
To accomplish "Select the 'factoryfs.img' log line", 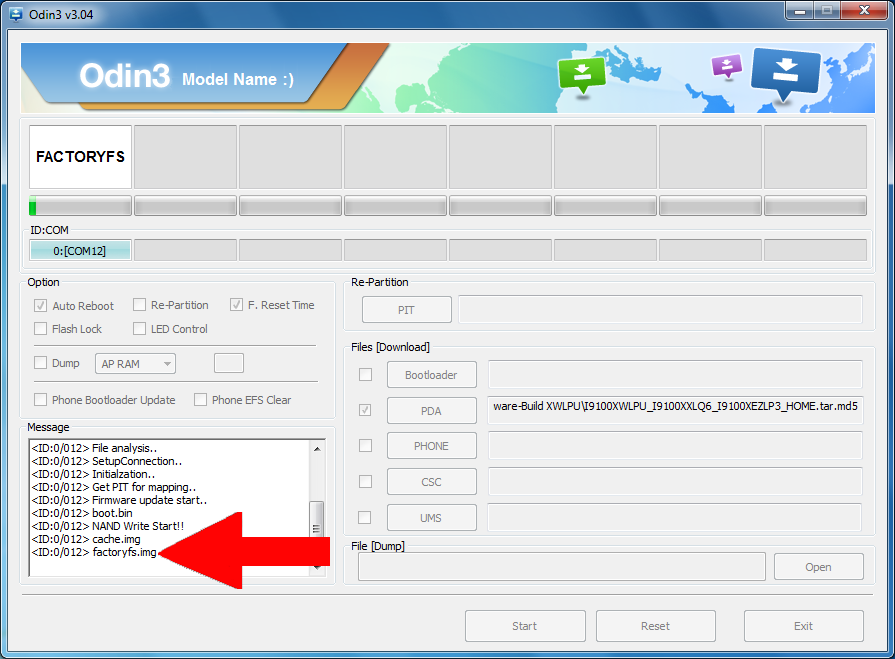I will [94, 552].
